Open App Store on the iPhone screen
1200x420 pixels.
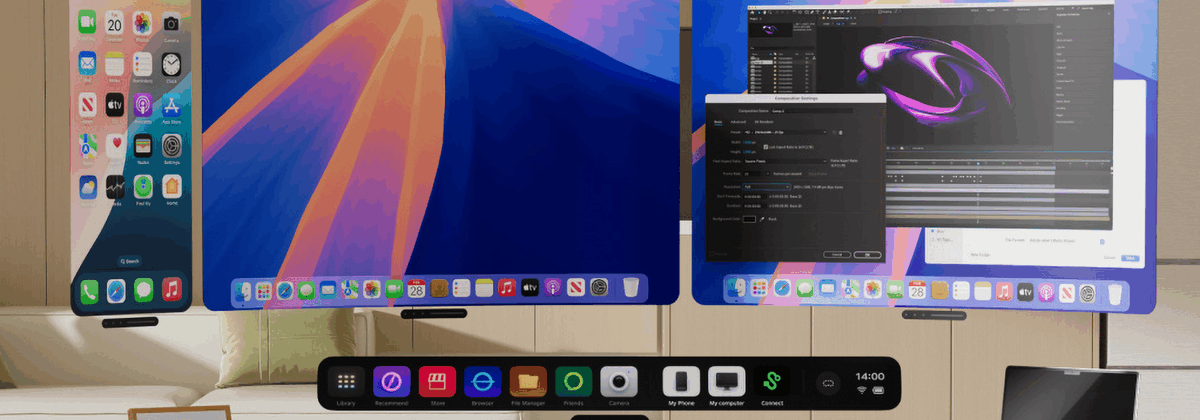[x=171, y=106]
